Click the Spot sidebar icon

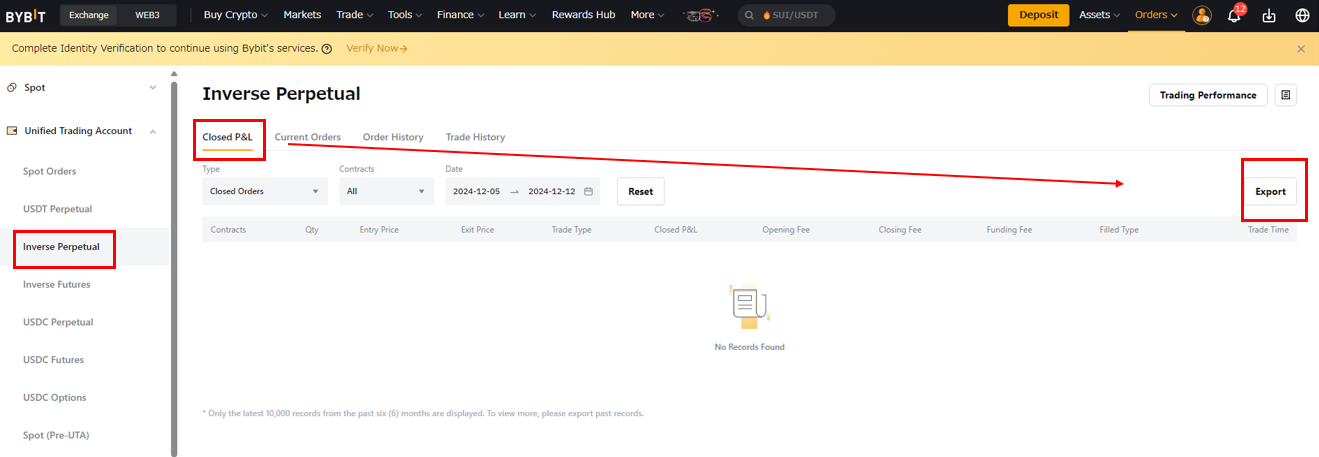[x=12, y=88]
